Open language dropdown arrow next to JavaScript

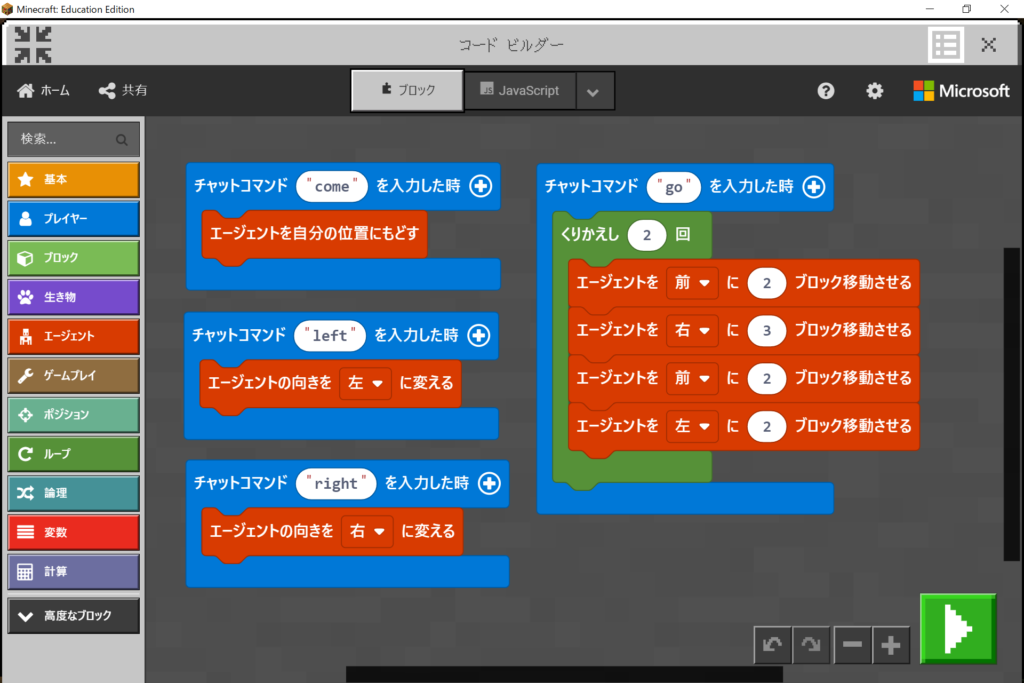(593, 92)
